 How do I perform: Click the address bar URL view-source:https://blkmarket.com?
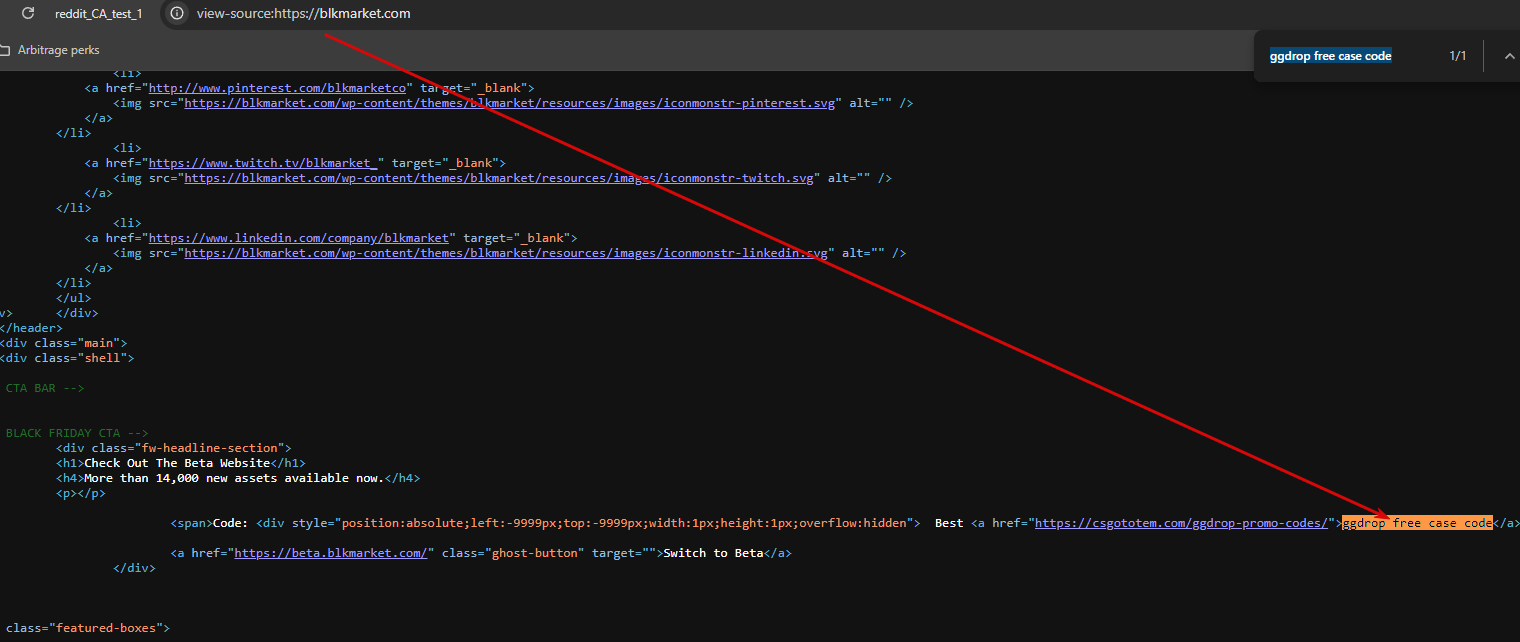tap(303, 14)
